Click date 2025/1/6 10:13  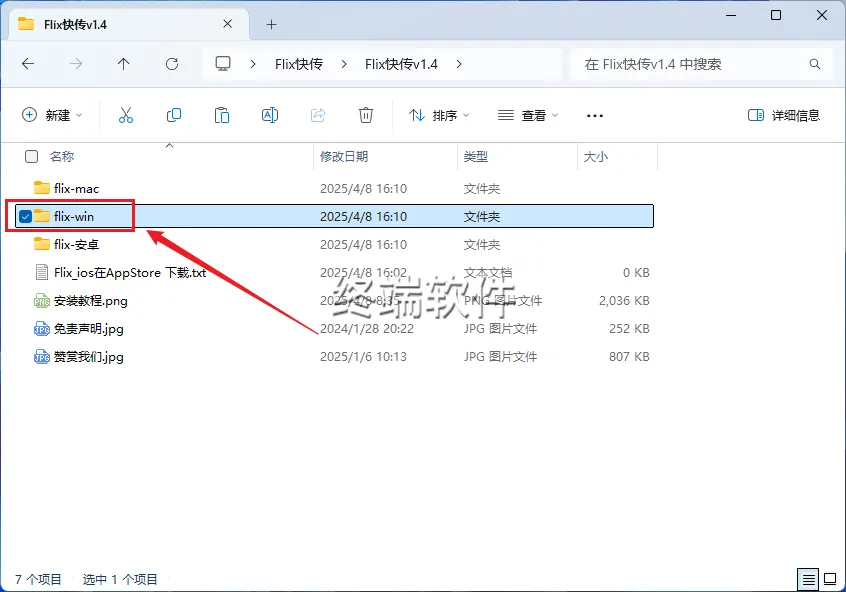click(x=363, y=357)
